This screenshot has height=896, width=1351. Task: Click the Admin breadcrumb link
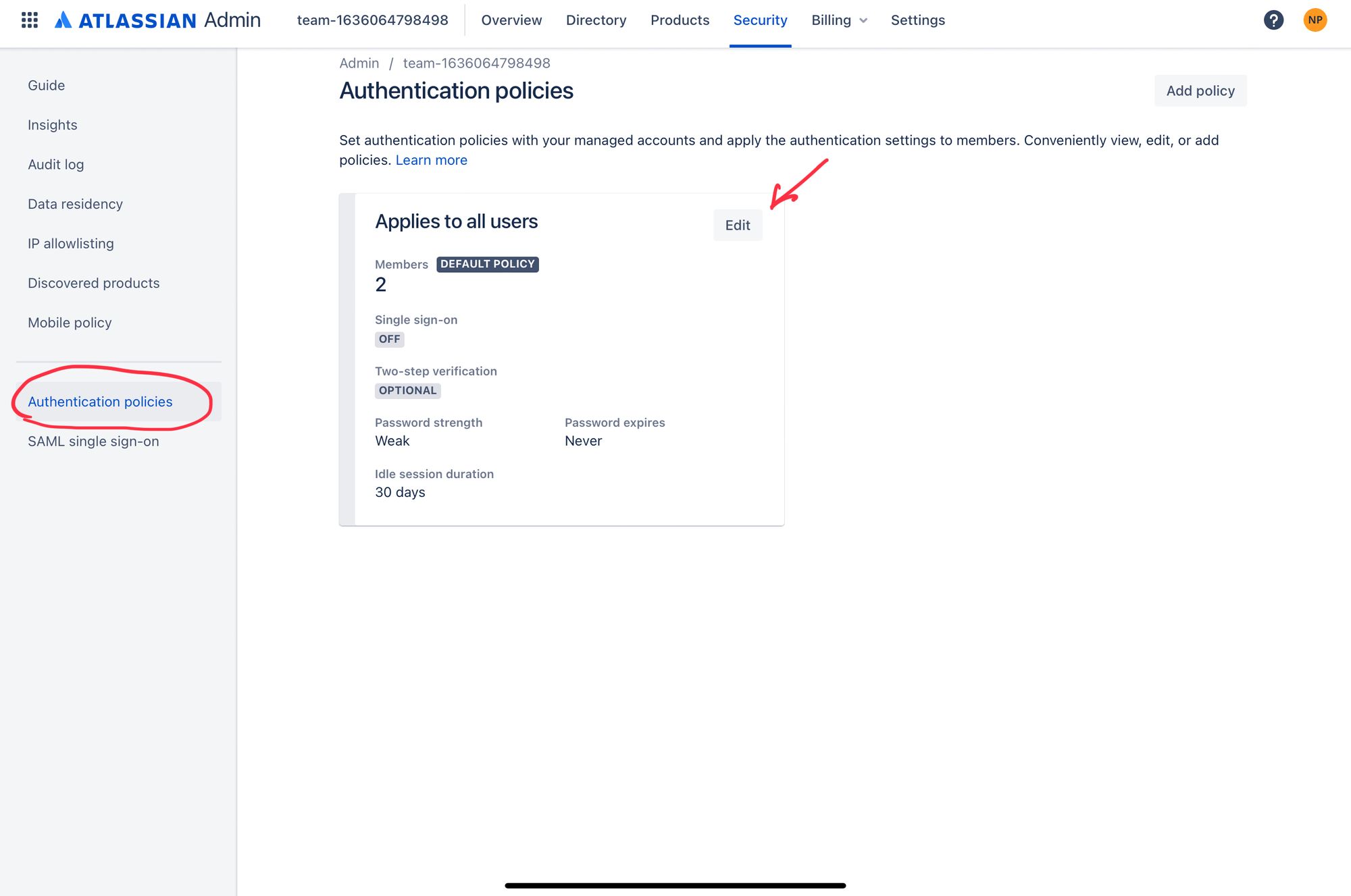point(359,63)
